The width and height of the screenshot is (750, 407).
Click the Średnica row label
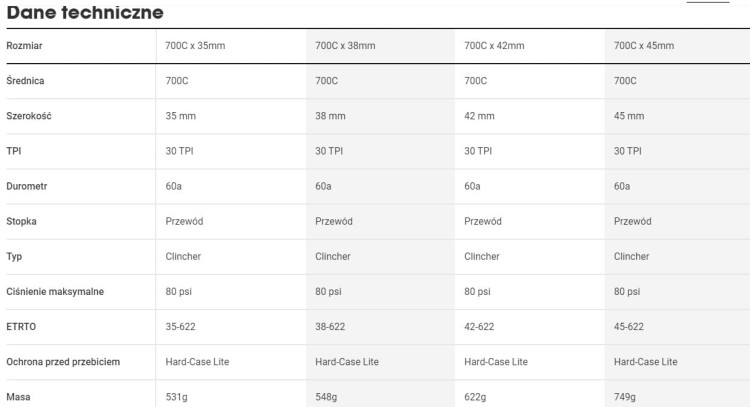pos(25,81)
